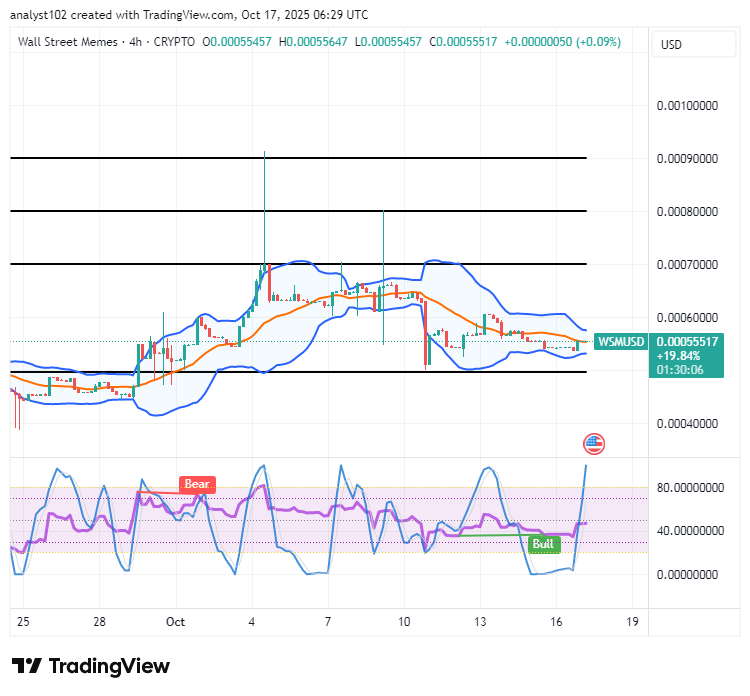Click the date label 4 on time axis

point(252,622)
